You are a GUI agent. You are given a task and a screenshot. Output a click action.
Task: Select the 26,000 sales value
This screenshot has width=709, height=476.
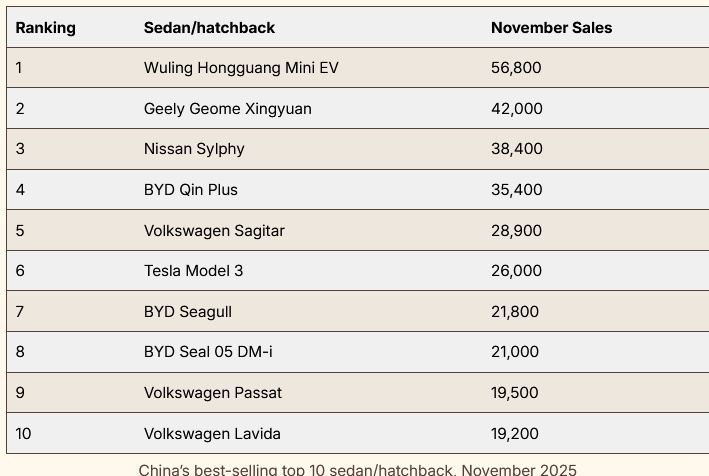pyautogui.click(x=516, y=271)
